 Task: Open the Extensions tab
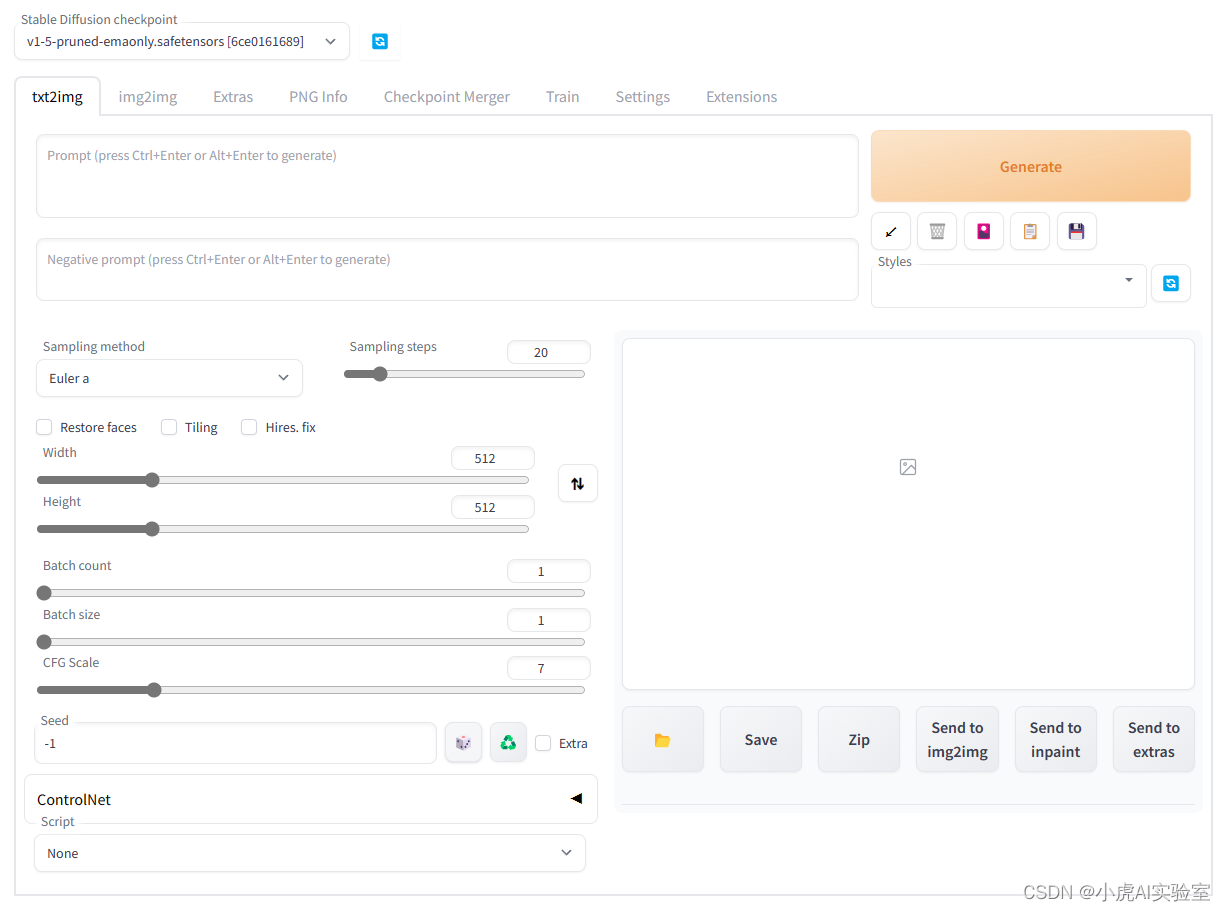[x=742, y=97]
